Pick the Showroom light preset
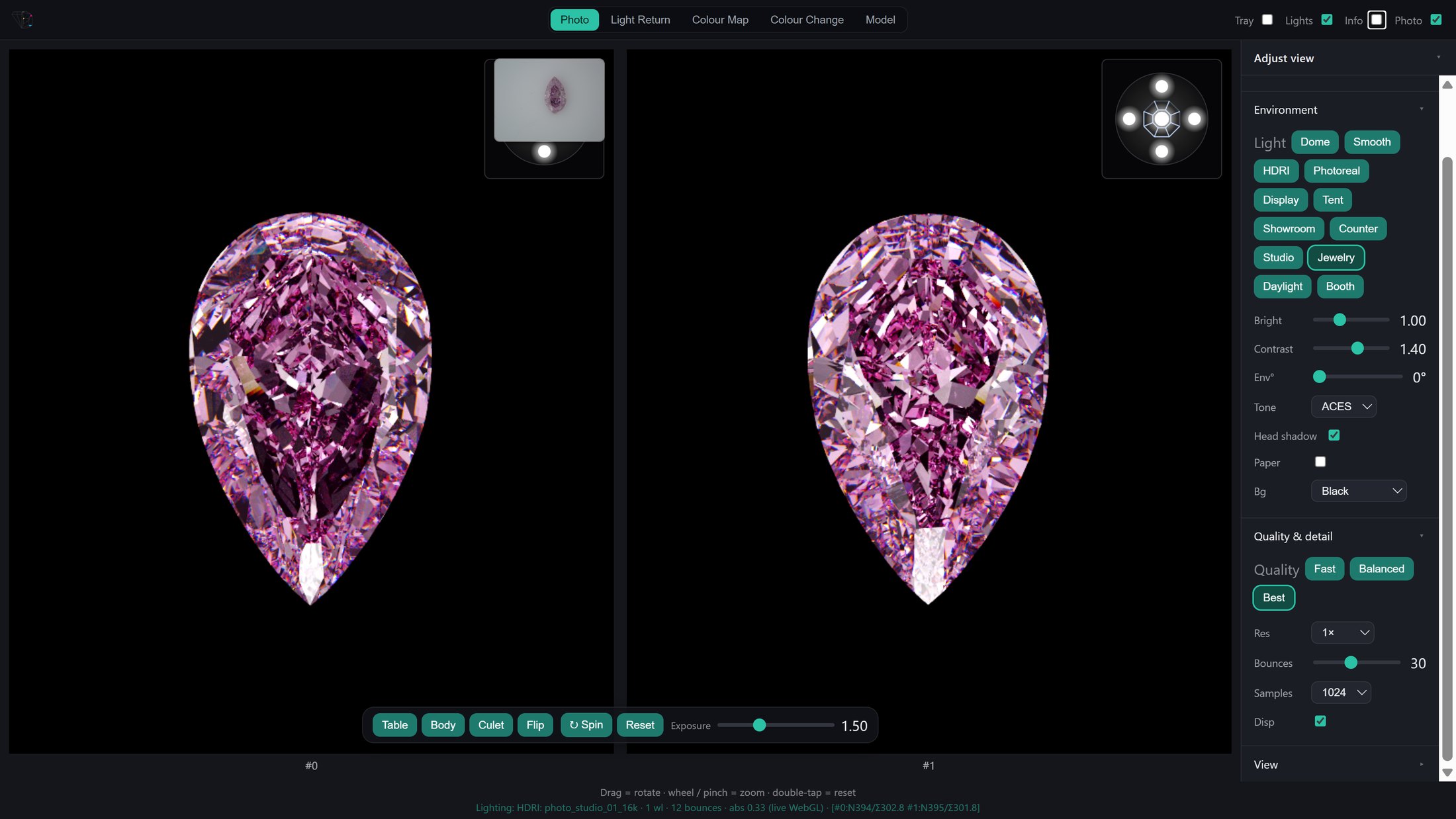The width and height of the screenshot is (1456, 819). (x=1289, y=229)
